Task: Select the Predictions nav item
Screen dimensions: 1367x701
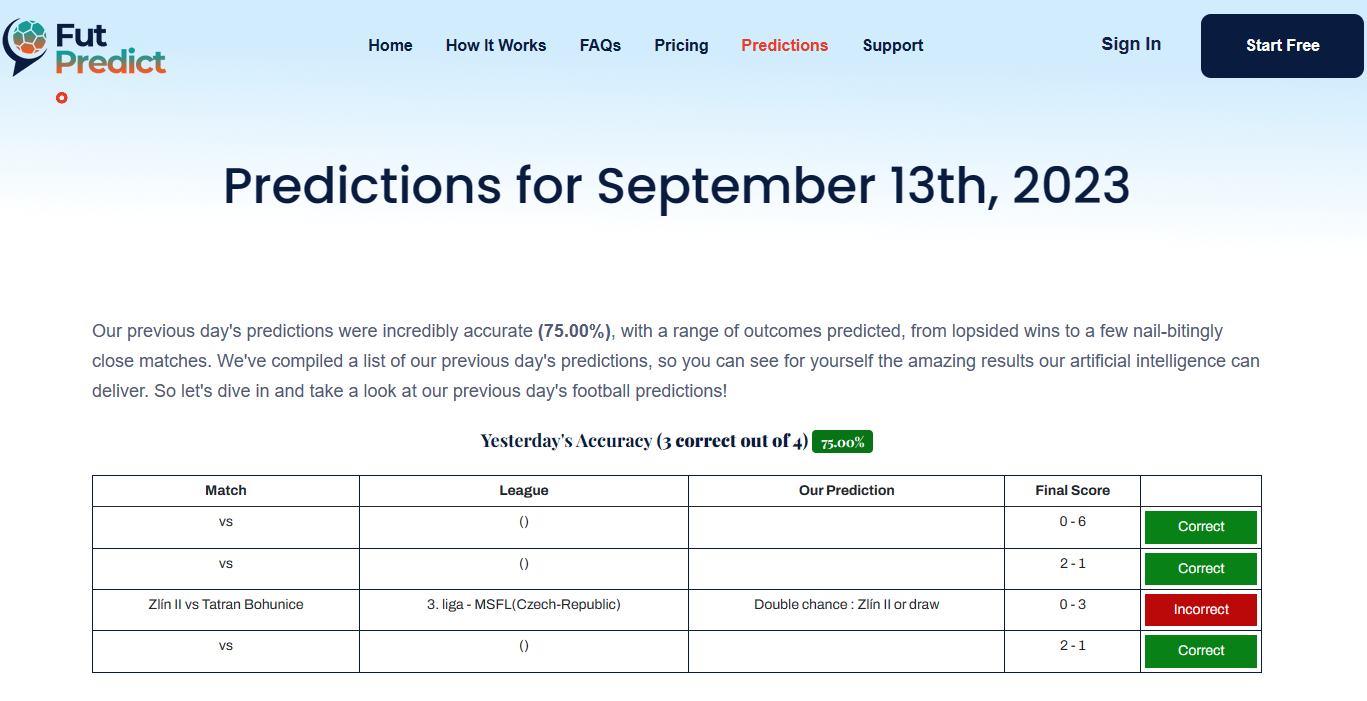Action: point(784,45)
